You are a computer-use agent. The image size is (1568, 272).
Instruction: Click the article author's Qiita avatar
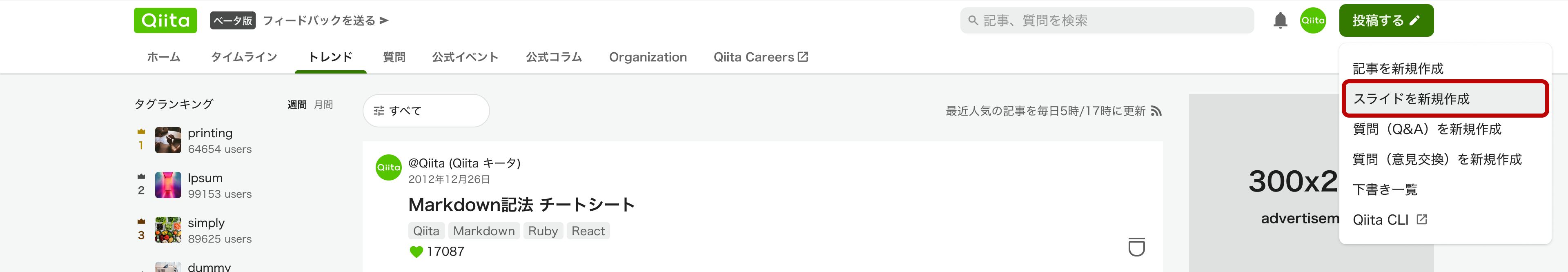click(388, 167)
